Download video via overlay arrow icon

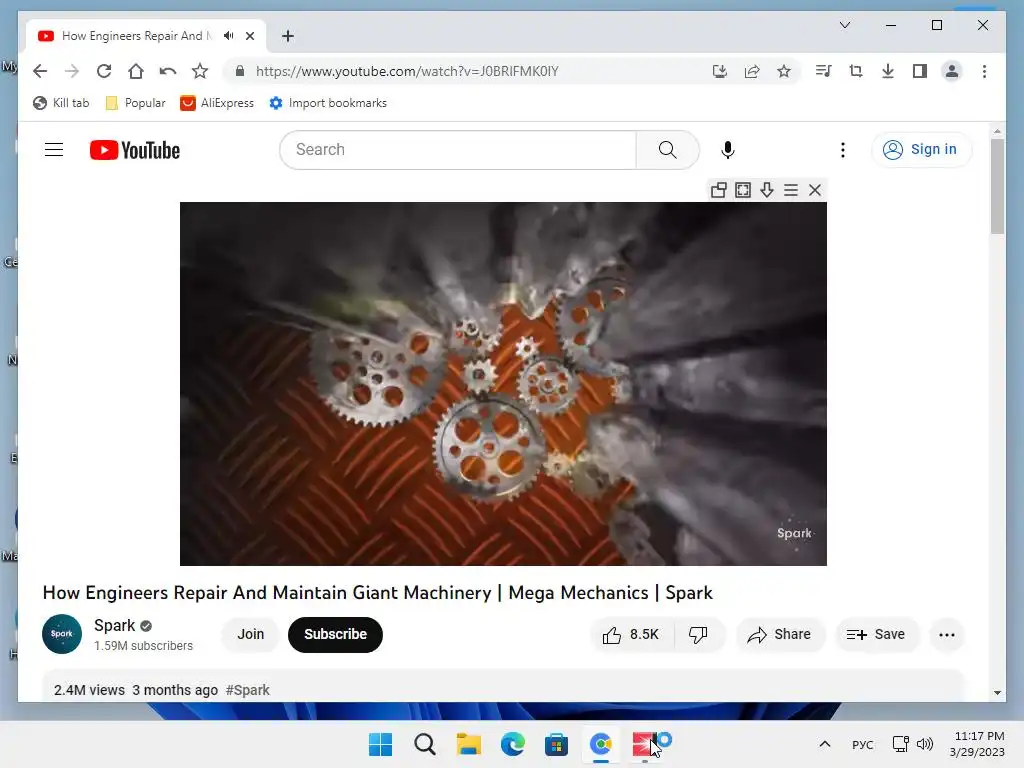point(767,190)
